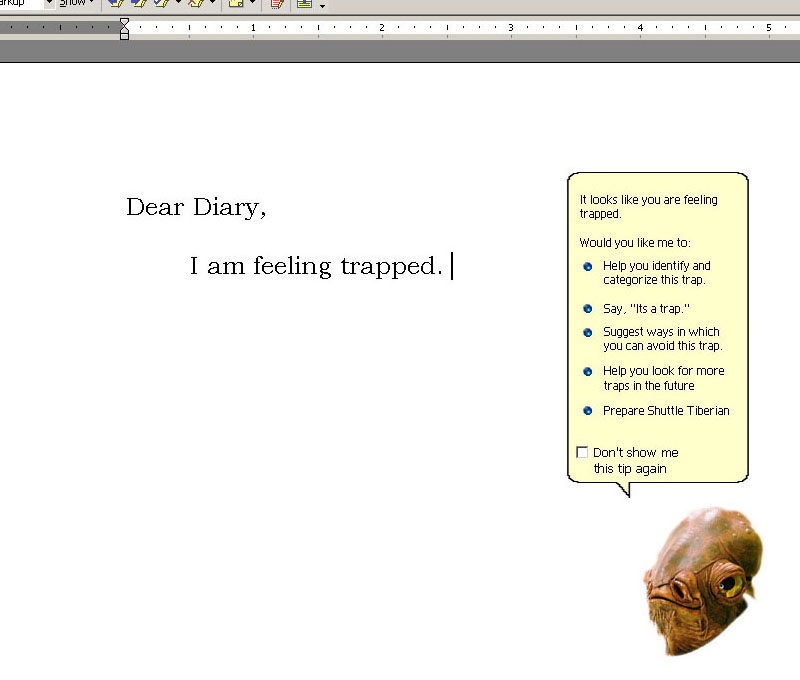Click the Left Indent box on ruler

124,36
